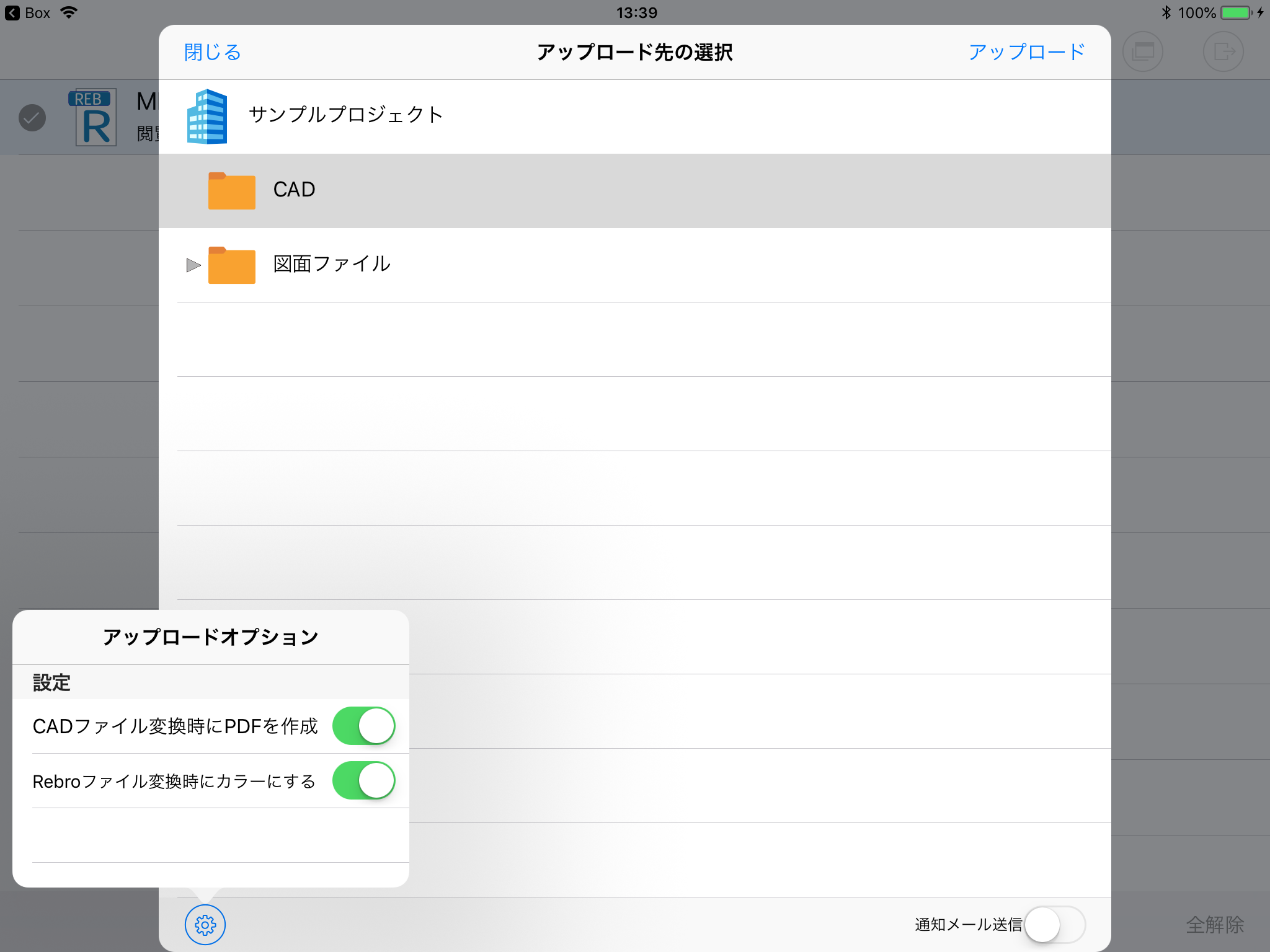Click the orange CAD folder icon

[x=231, y=191]
